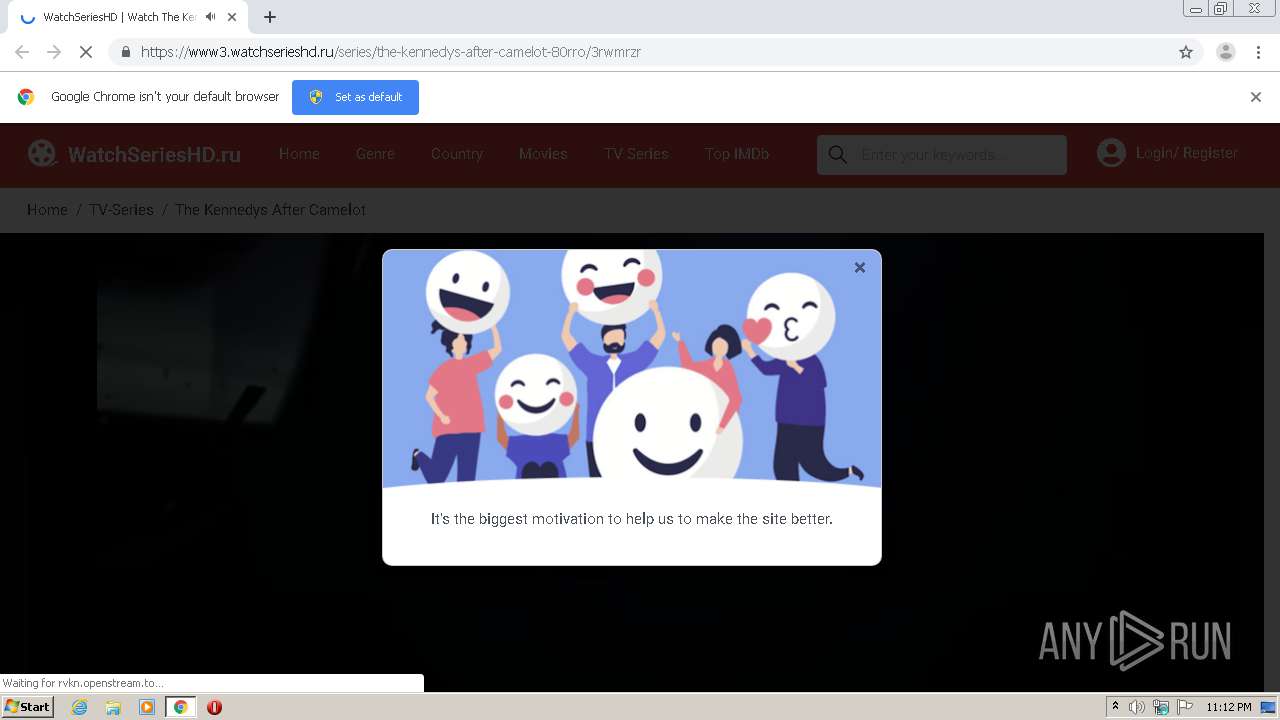1280x720 pixels.
Task: Open the Genre menu
Action: [x=375, y=154]
